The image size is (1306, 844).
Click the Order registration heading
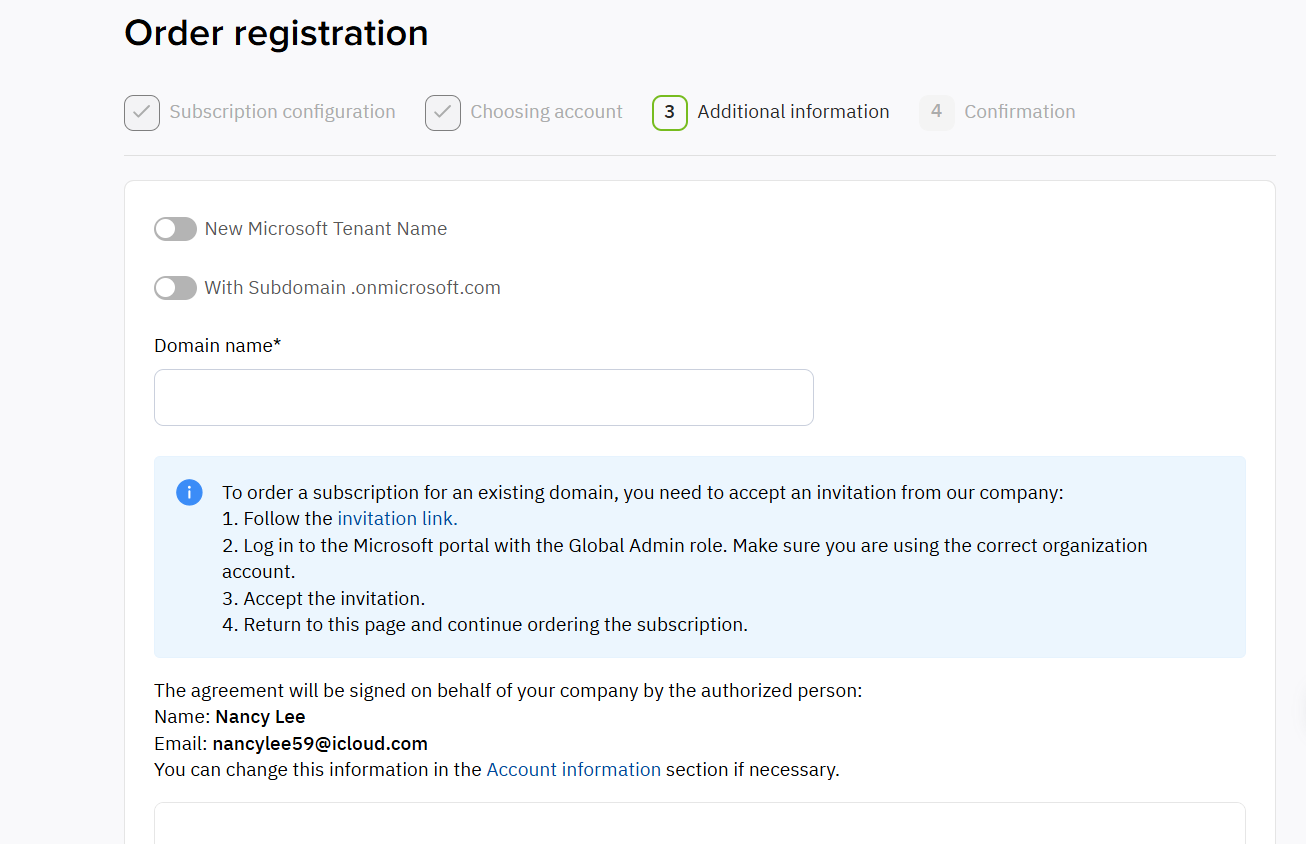coord(276,33)
